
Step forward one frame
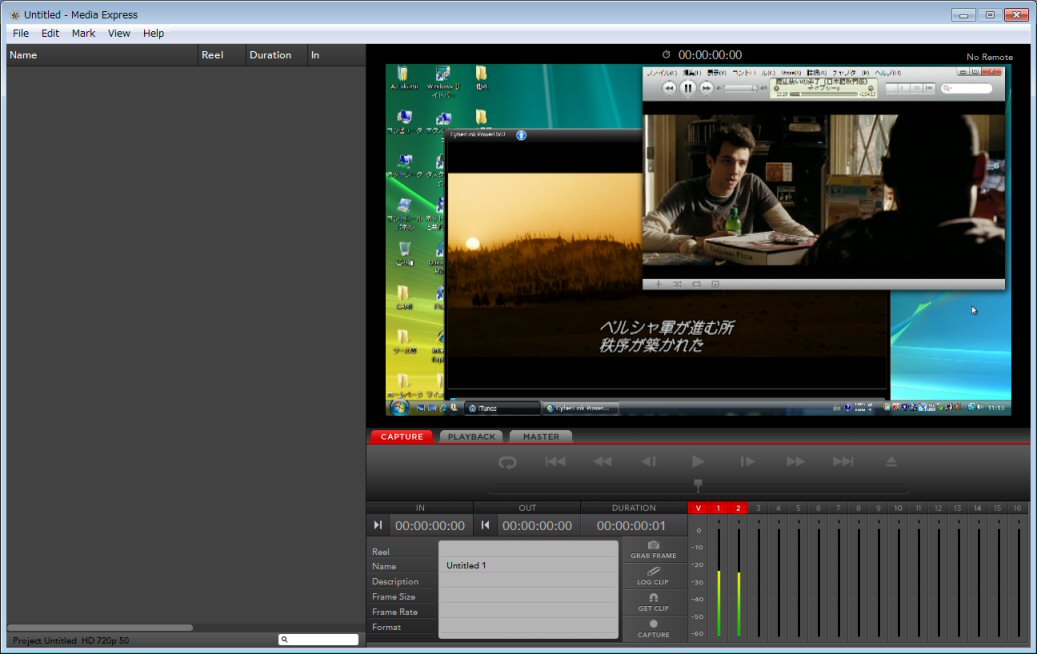coord(747,462)
